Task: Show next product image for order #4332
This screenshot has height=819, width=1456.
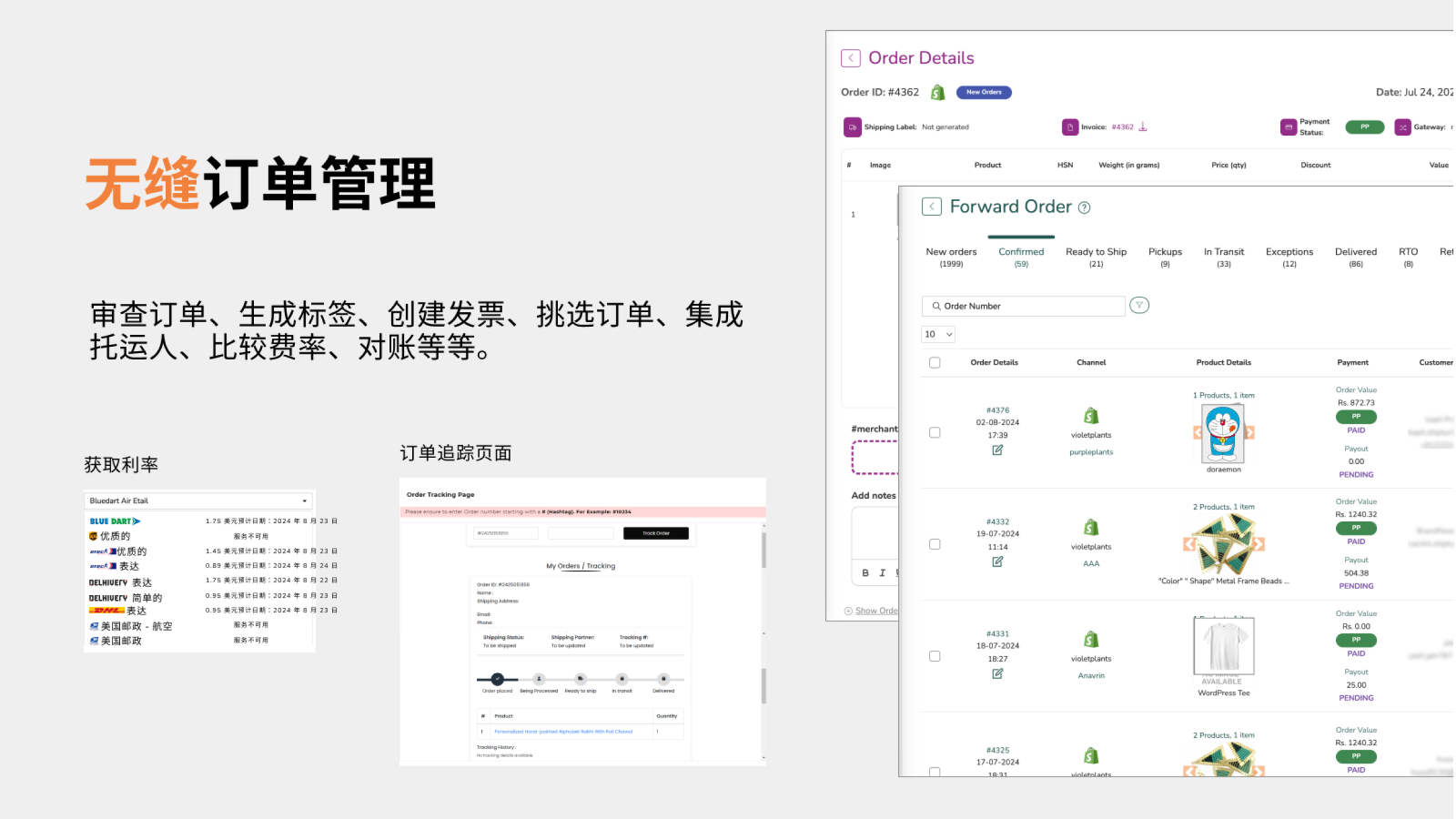Action: [x=1258, y=544]
